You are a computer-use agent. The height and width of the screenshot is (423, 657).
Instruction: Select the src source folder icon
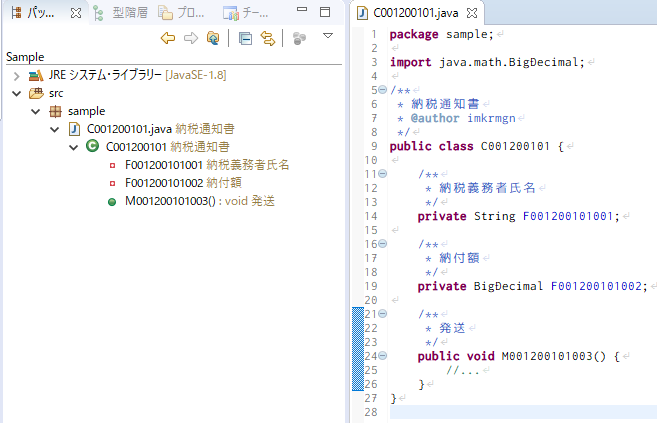[x=36, y=93]
